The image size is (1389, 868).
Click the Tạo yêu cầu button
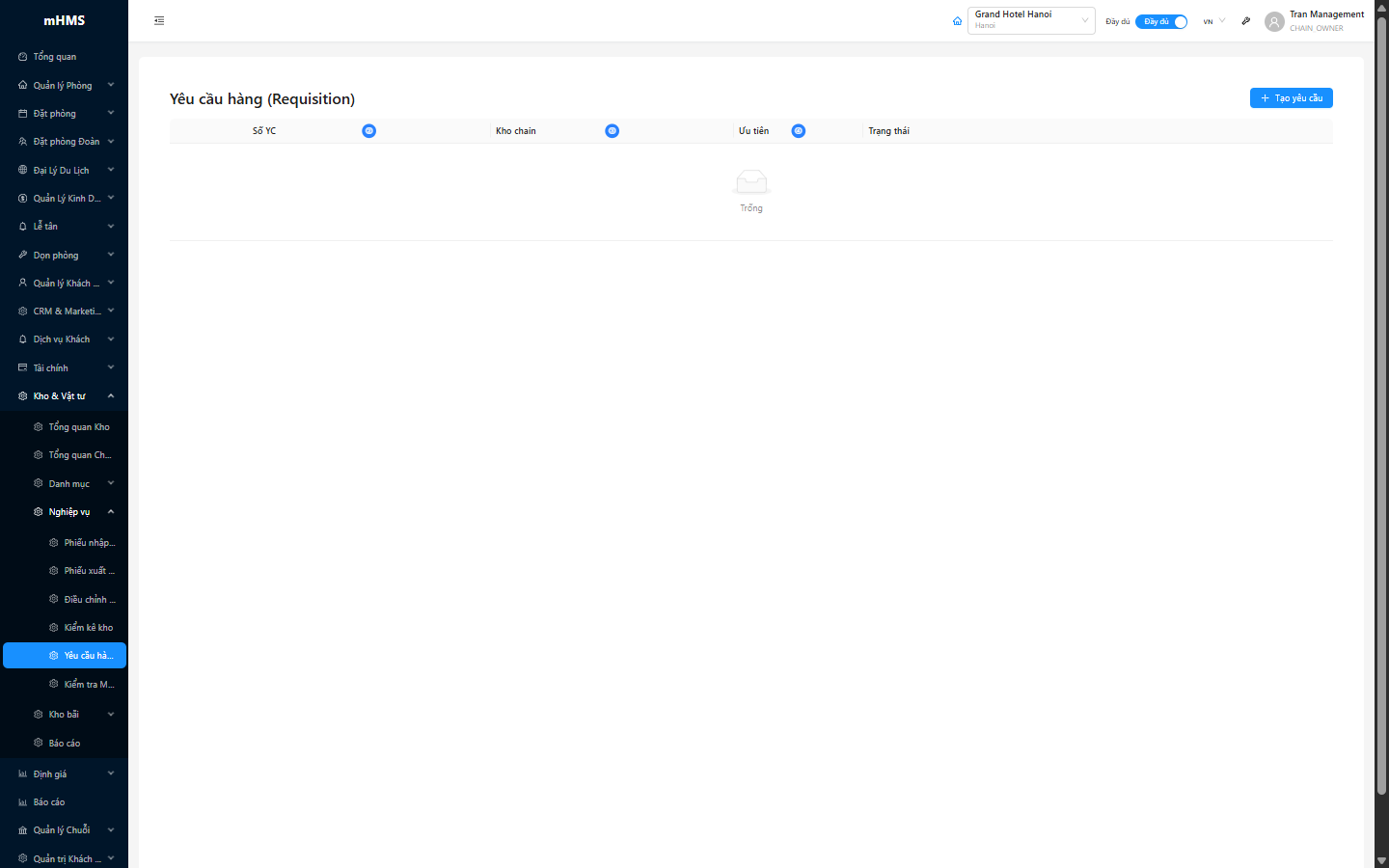[1291, 98]
